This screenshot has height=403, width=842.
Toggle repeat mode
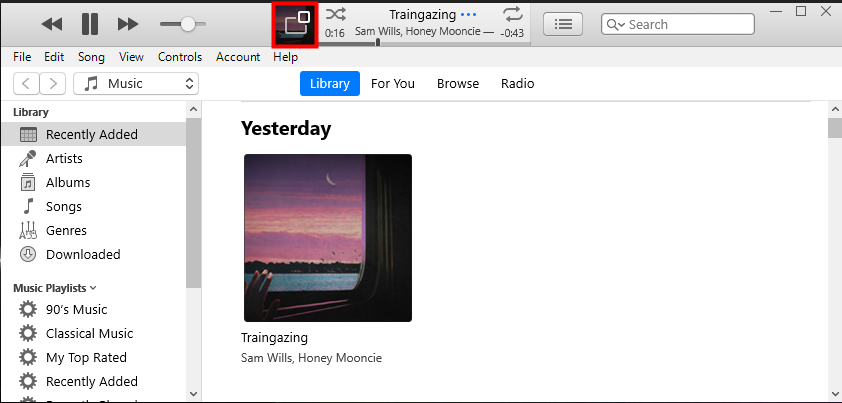point(512,14)
